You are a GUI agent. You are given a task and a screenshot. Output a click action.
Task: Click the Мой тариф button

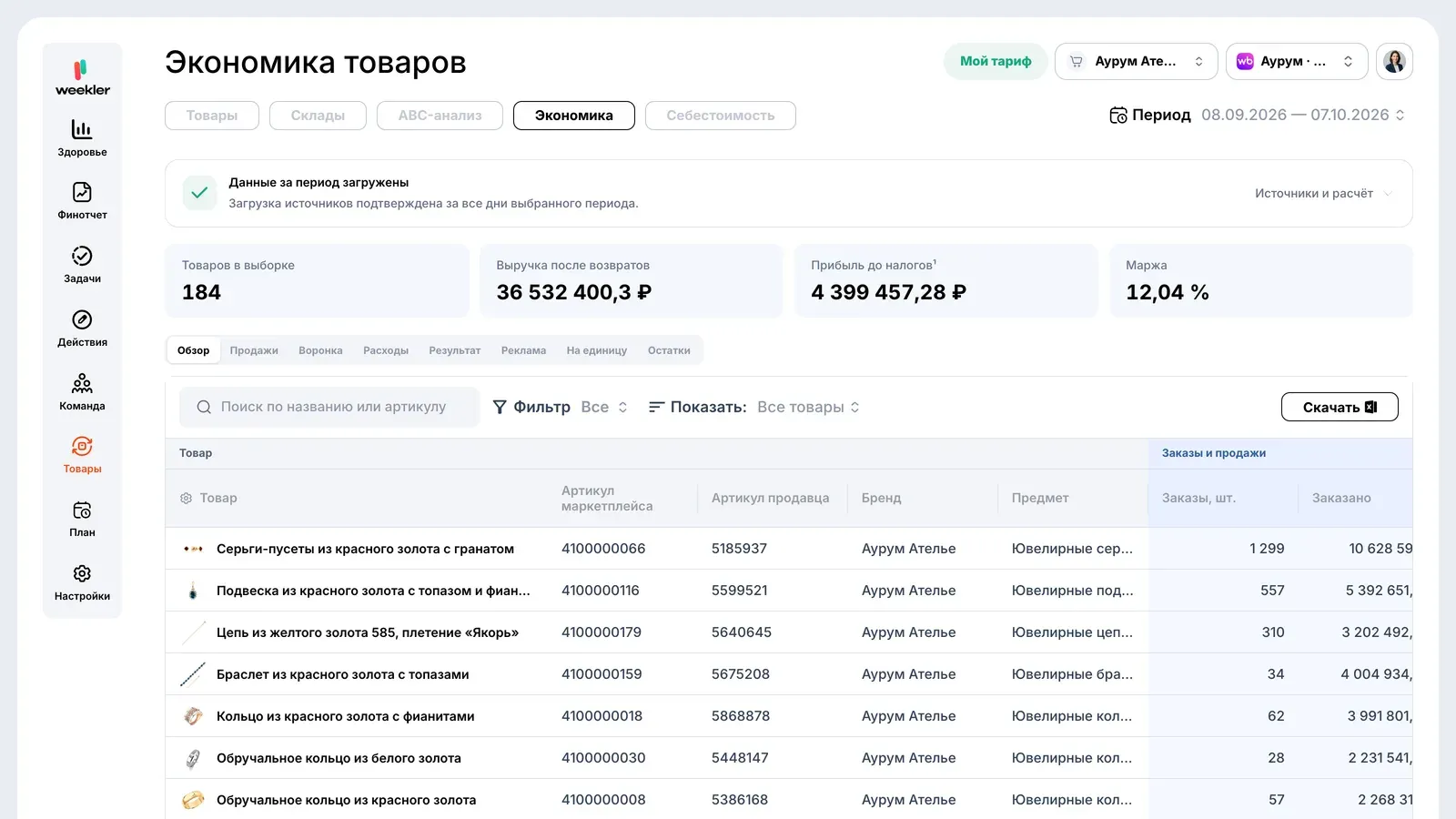pos(996,62)
